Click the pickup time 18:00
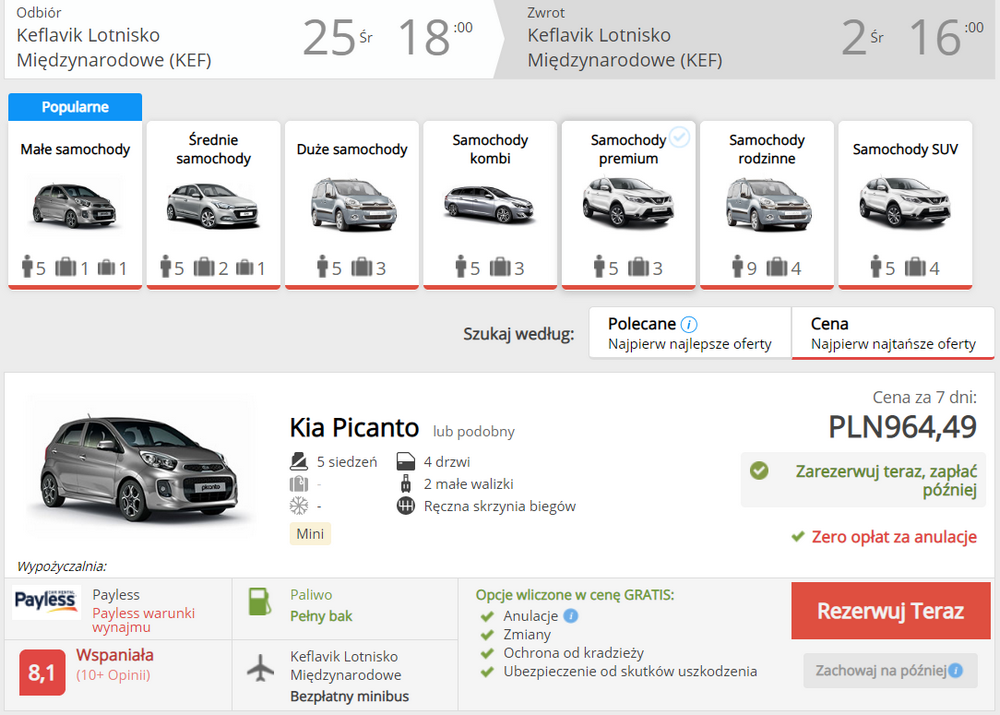This screenshot has width=1000, height=715. tap(435, 37)
